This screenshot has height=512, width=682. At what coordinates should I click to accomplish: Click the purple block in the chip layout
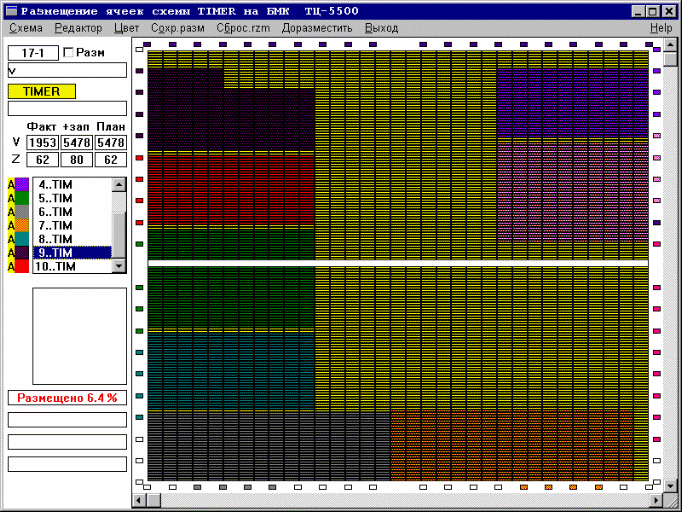pyautogui.click(x=572, y=103)
